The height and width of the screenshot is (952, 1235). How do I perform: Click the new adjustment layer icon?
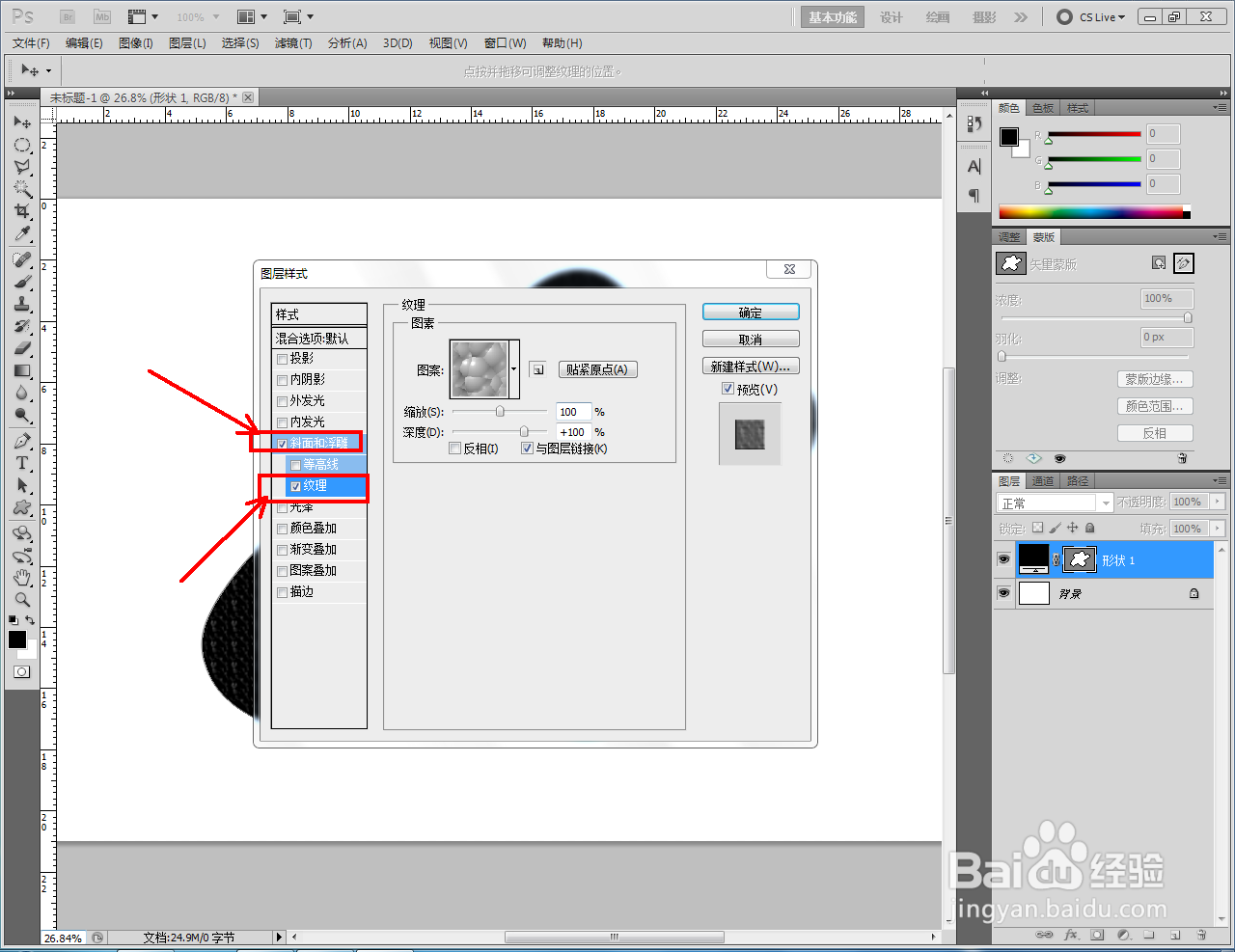click(1123, 935)
